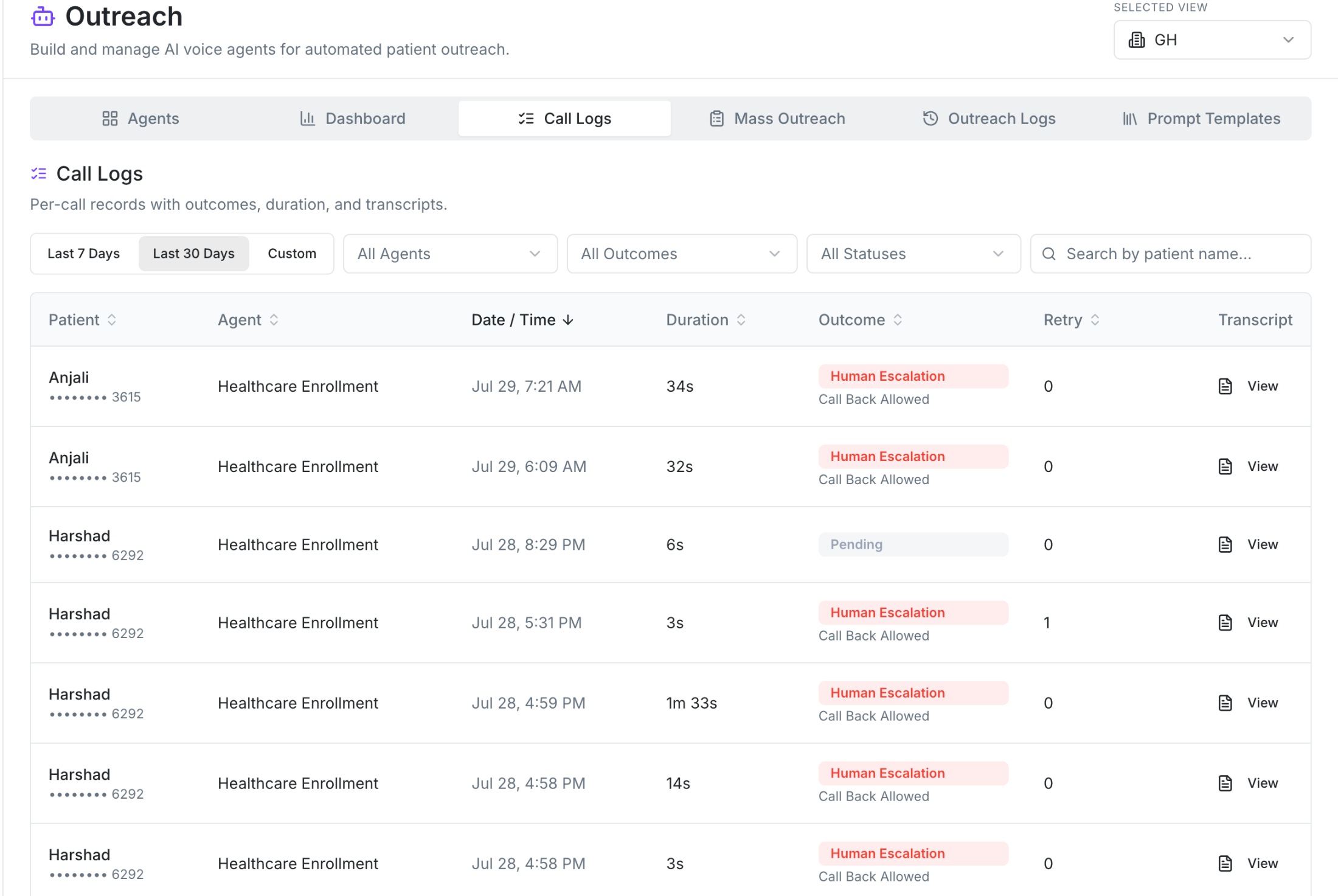Select the Last 30 Days range
This screenshot has width=1338, height=896.
tap(193, 254)
